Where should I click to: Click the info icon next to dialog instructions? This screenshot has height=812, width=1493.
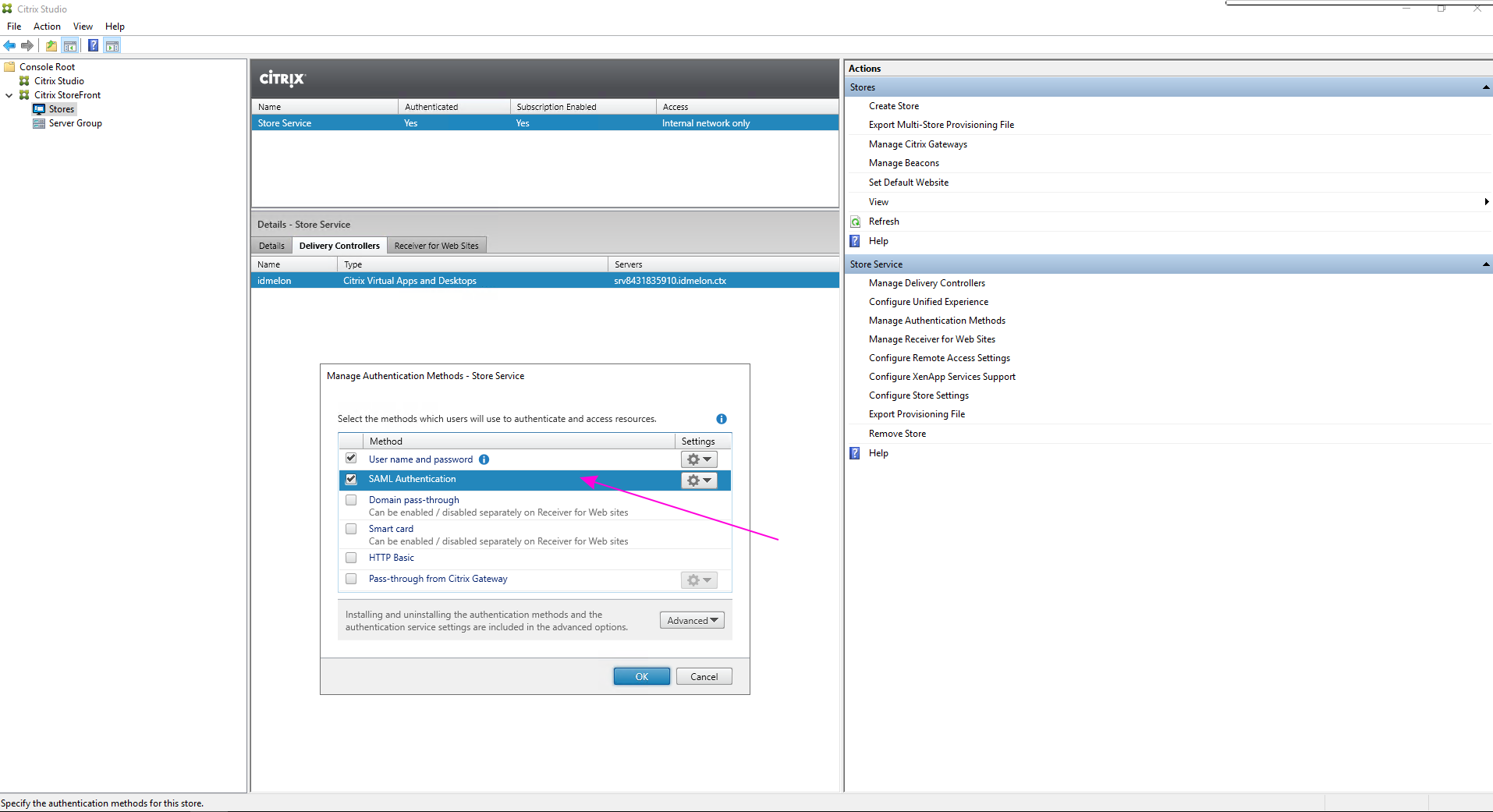pos(722,419)
